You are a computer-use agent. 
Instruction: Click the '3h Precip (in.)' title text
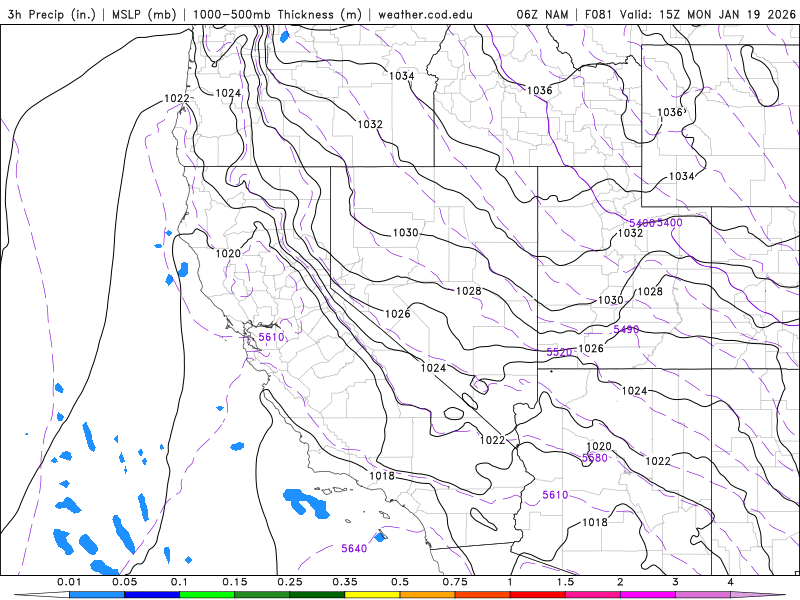pyautogui.click(x=52, y=14)
